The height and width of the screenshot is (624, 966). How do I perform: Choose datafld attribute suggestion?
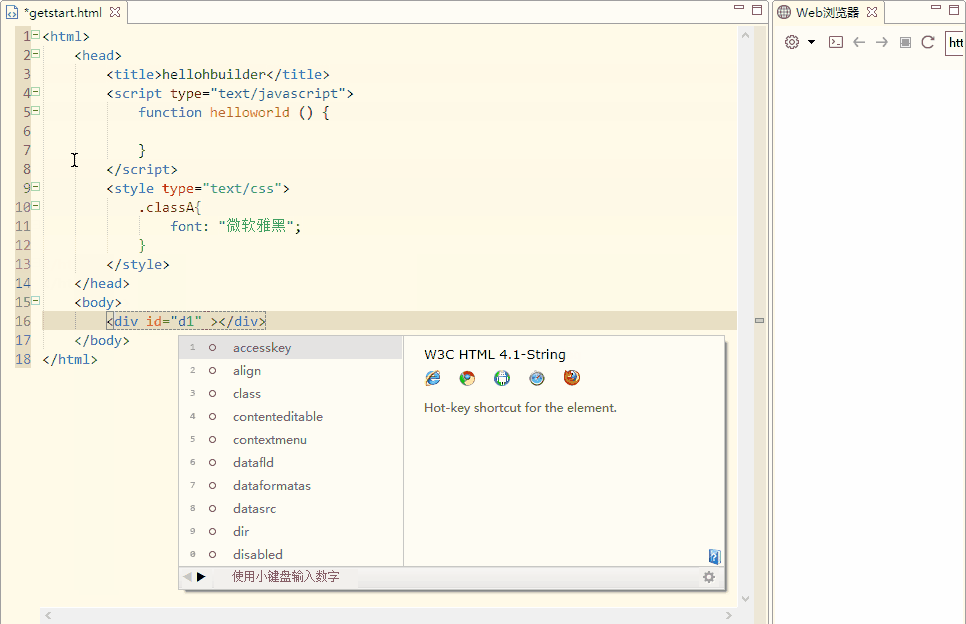pos(291,463)
